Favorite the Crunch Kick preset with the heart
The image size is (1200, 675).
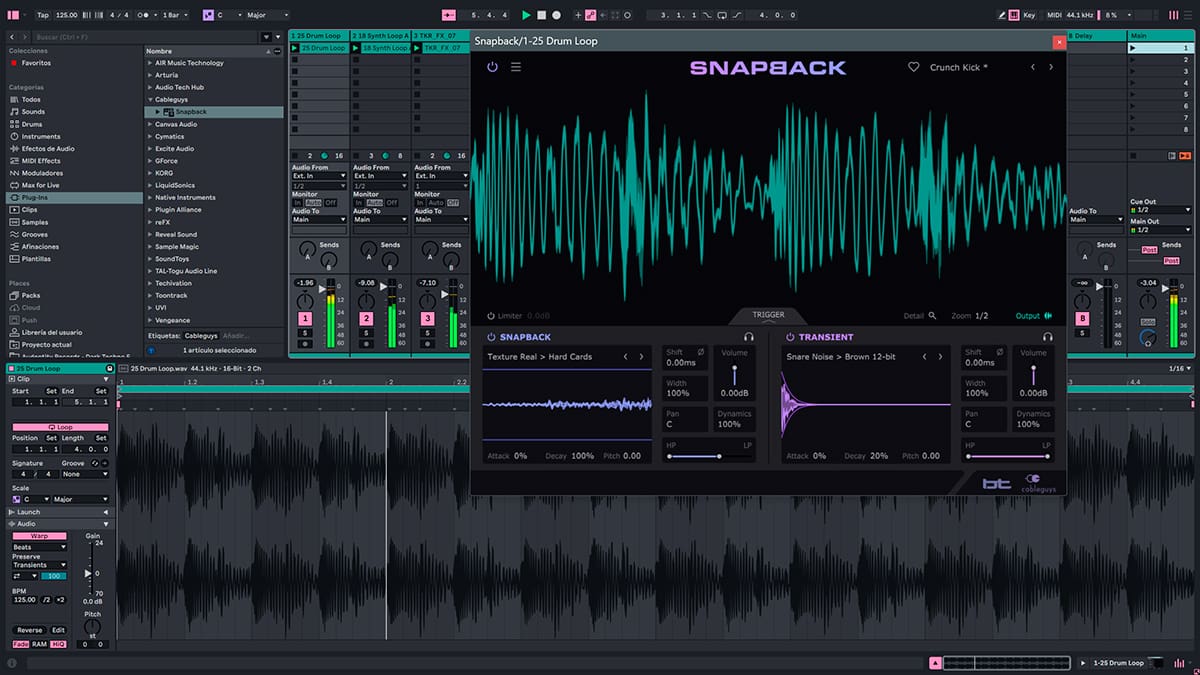point(913,67)
